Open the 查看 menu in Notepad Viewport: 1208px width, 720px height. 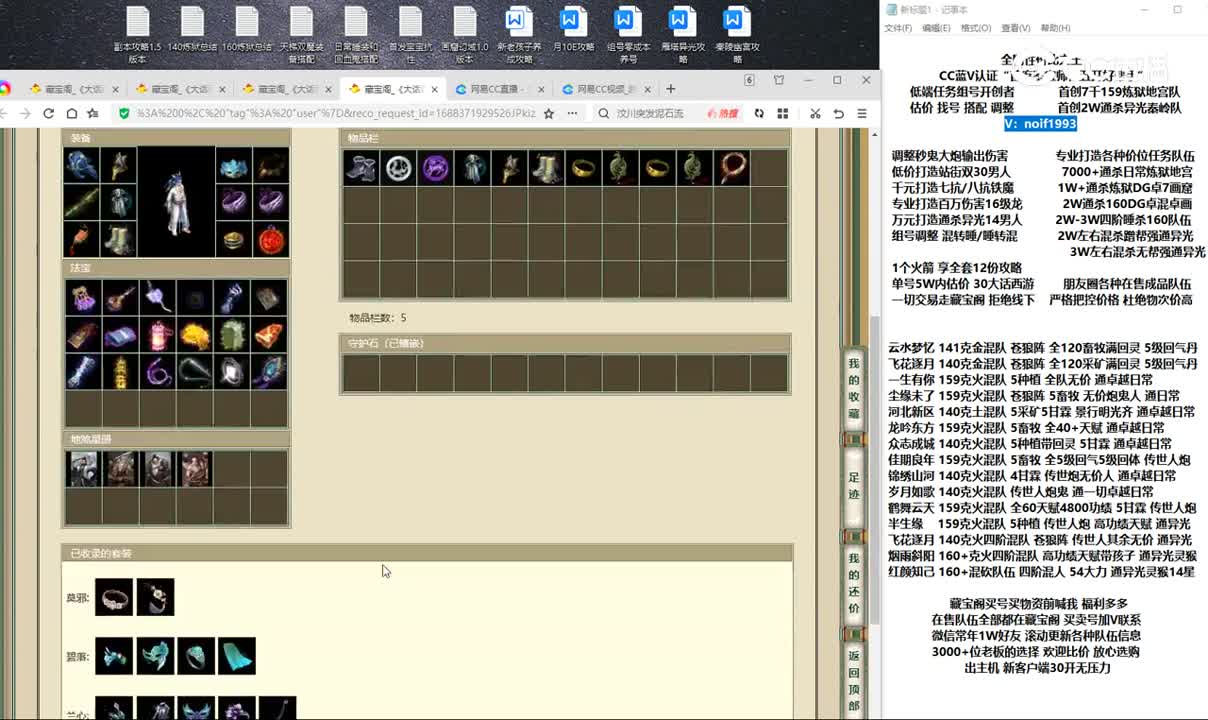[x=1016, y=28]
